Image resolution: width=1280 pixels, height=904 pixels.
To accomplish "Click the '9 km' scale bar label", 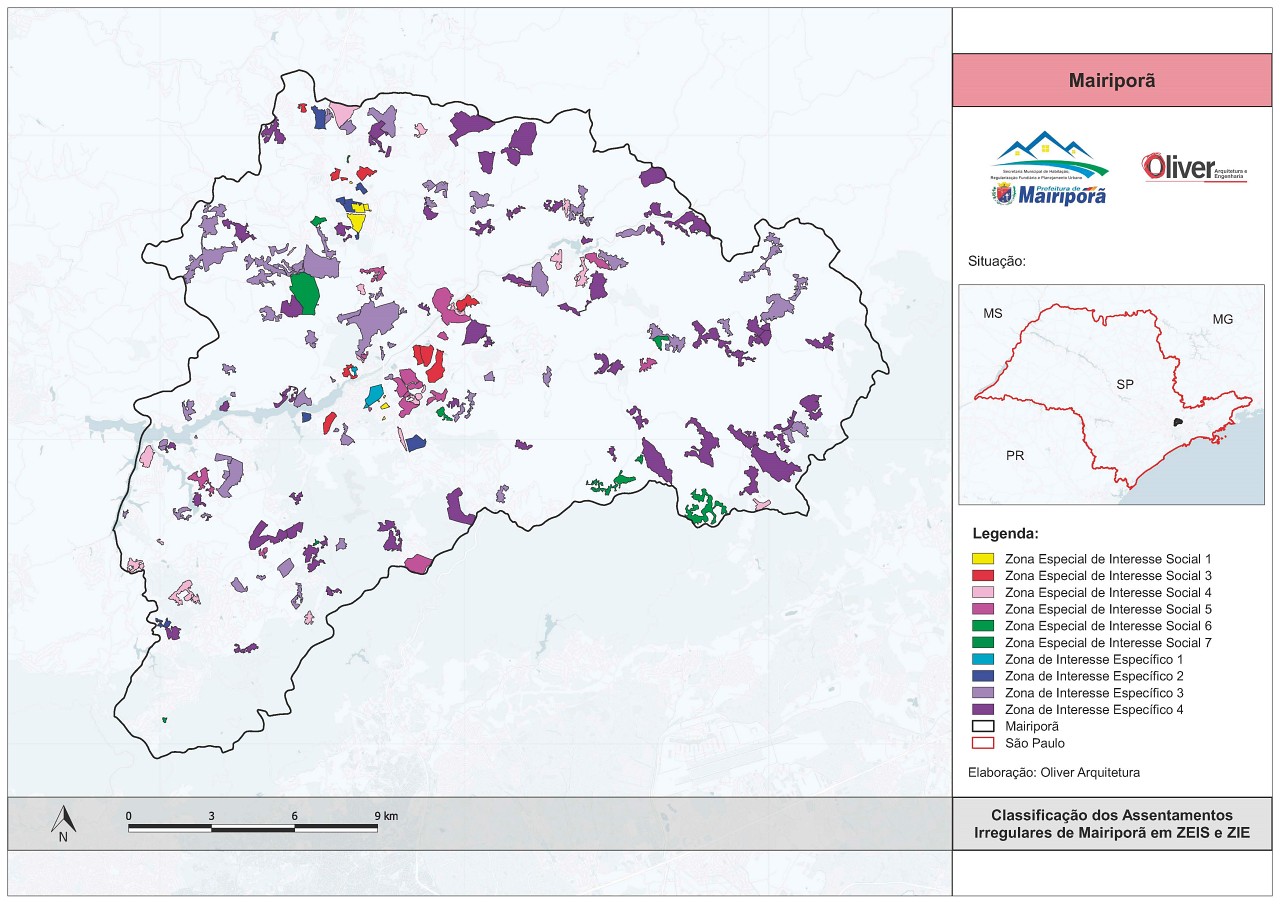I will pyautogui.click(x=386, y=816).
